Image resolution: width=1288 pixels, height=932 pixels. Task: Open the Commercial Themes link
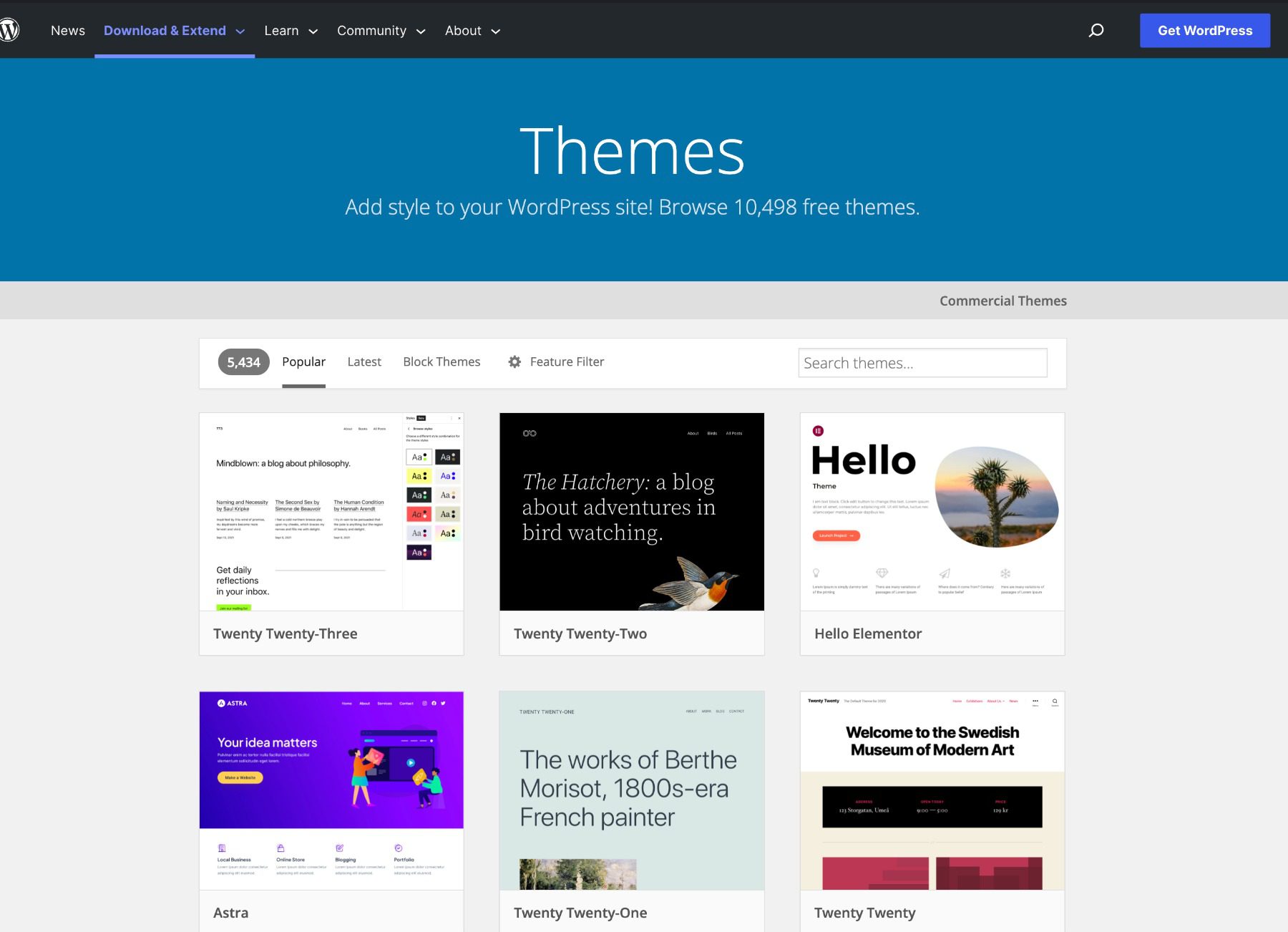point(1002,300)
